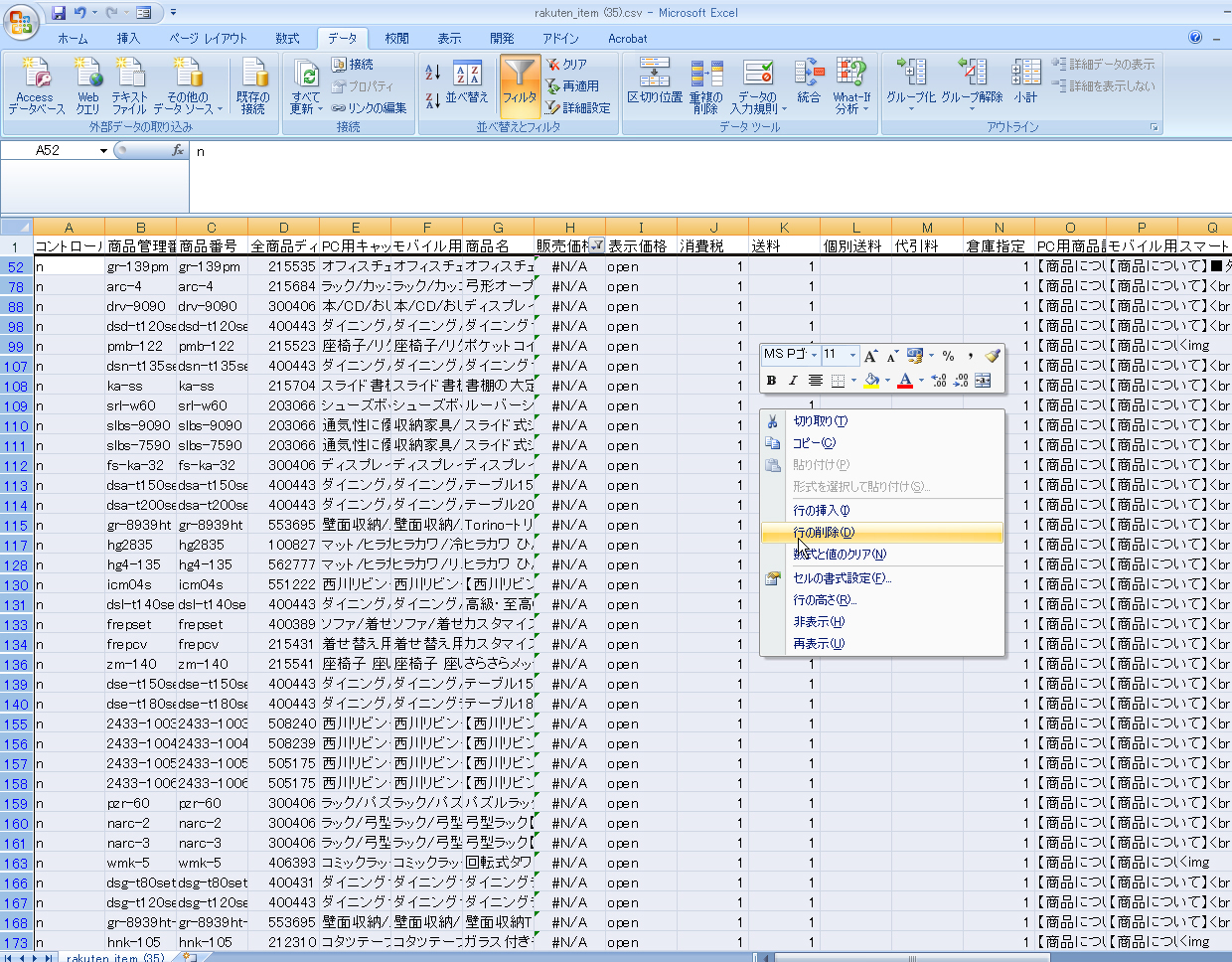This screenshot has width=1232, height=962.
Task: Select Insert Row (行の挿入) menu item
Action: 882,511
